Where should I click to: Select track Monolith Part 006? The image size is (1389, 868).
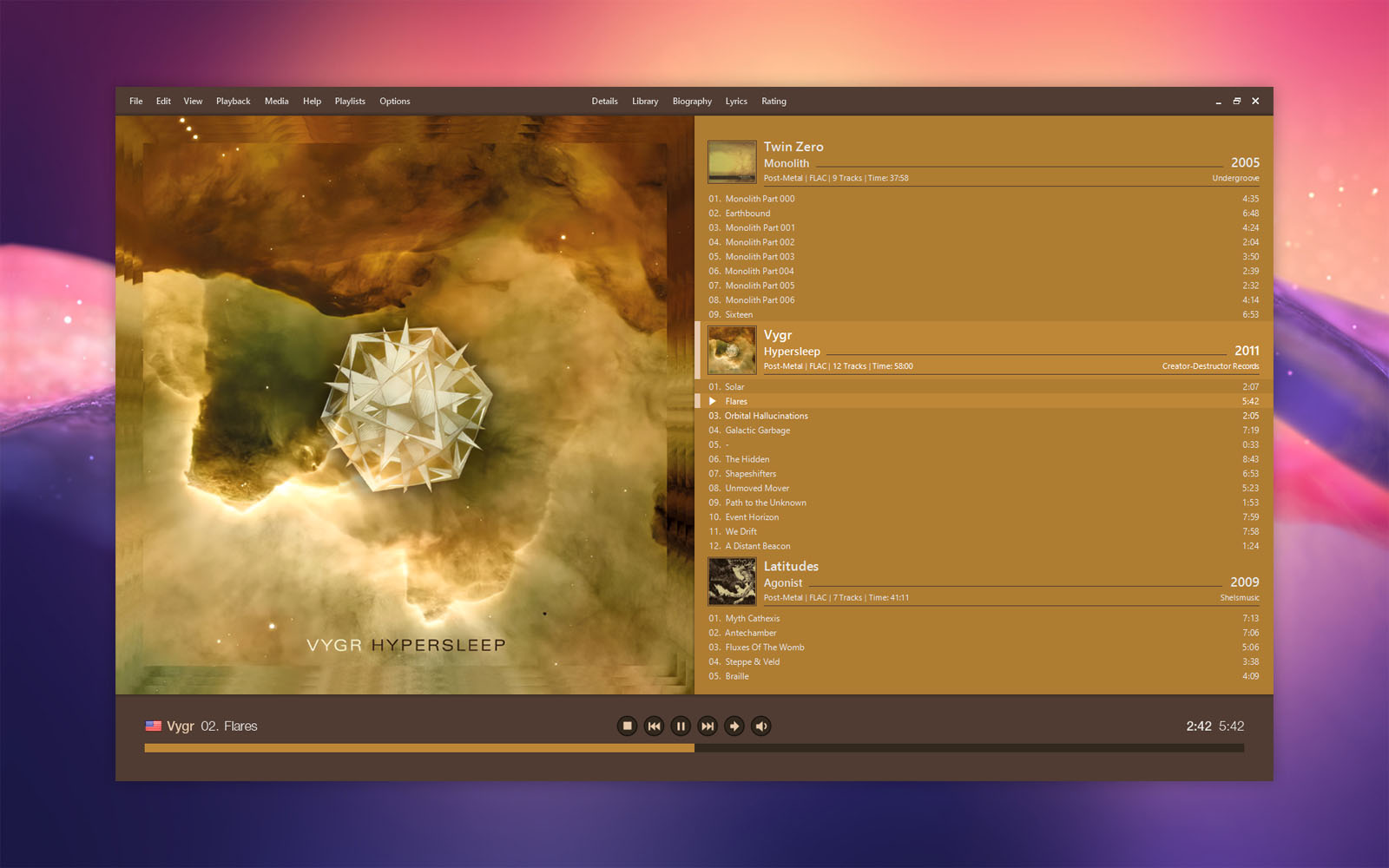click(984, 300)
